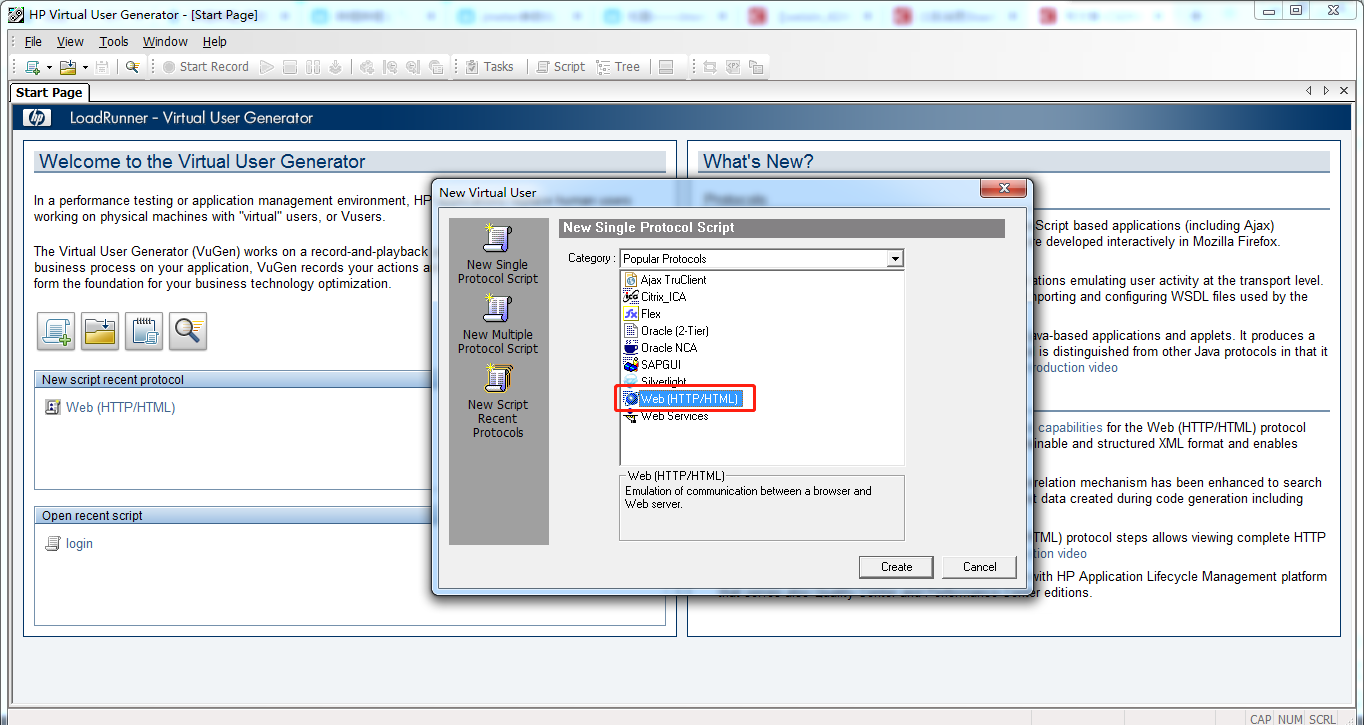Open the File menu
1364x725 pixels.
tap(33, 42)
